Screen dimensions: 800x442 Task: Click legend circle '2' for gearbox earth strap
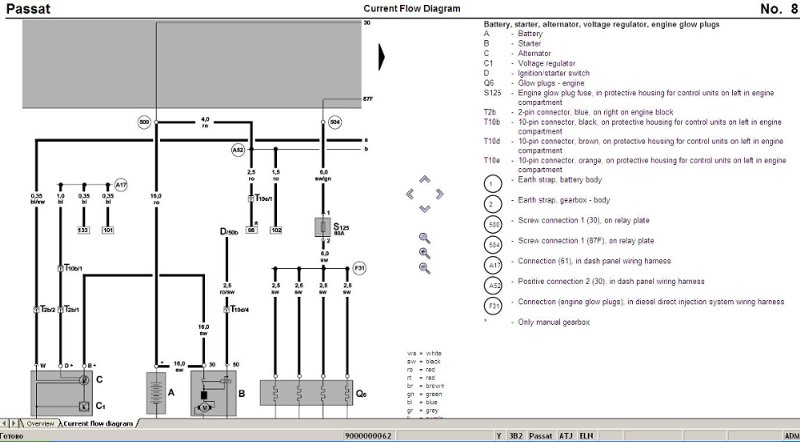click(492, 204)
